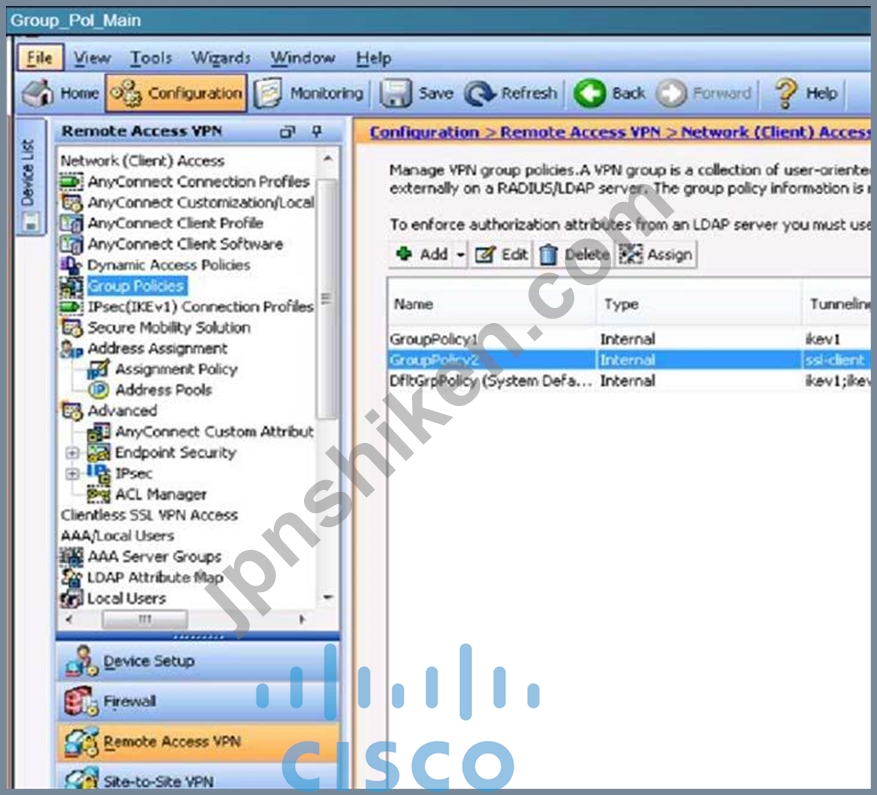
Task: Click the tree scroll down arrow
Action: 328,598
